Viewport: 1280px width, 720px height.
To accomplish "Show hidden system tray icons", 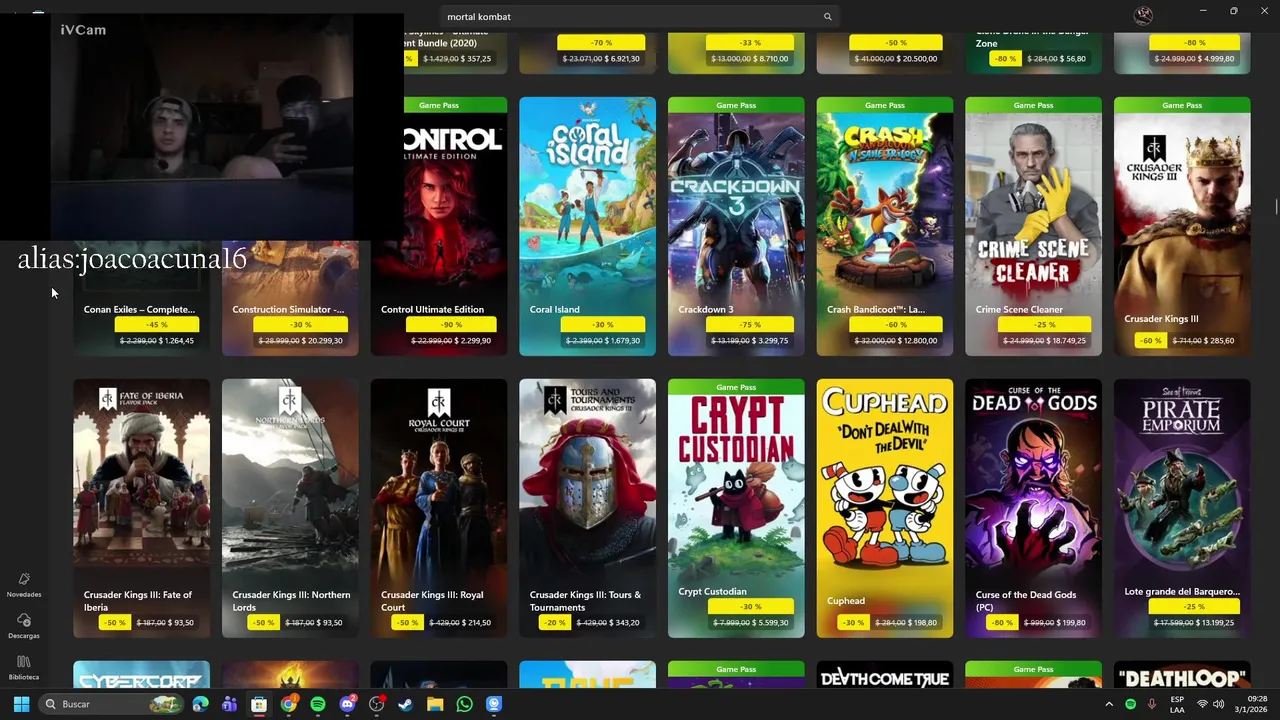I will point(1109,704).
